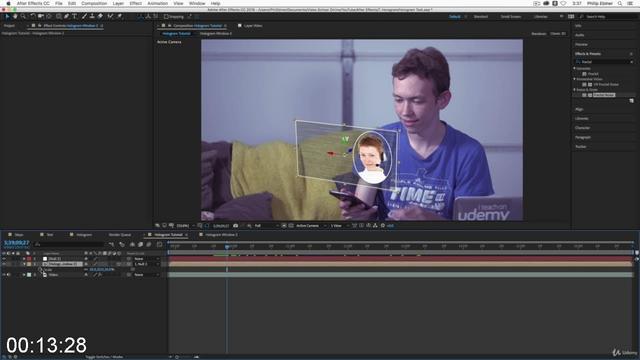
Task: Select the Pen tool
Action: tap(67, 16)
